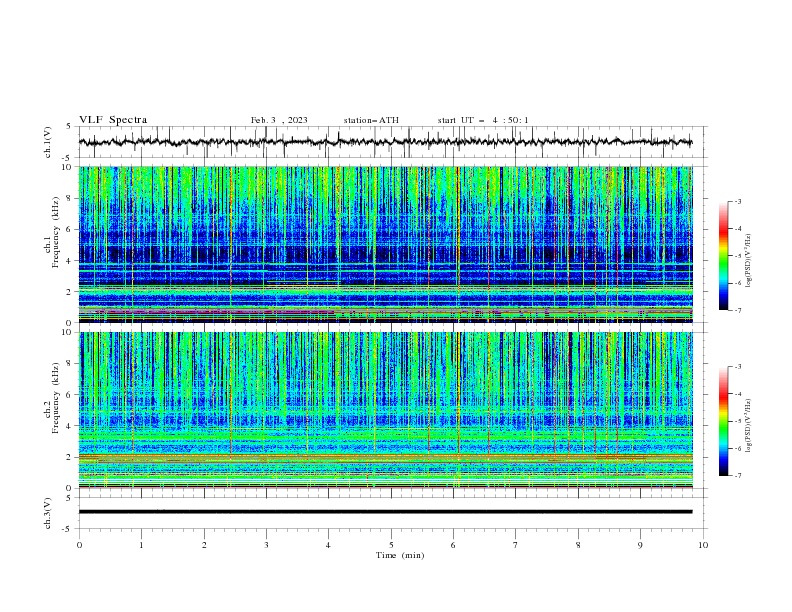The image size is (792, 612).
Task: Select the "start UT = 4 :50: 1" text
Action: point(483,120)
